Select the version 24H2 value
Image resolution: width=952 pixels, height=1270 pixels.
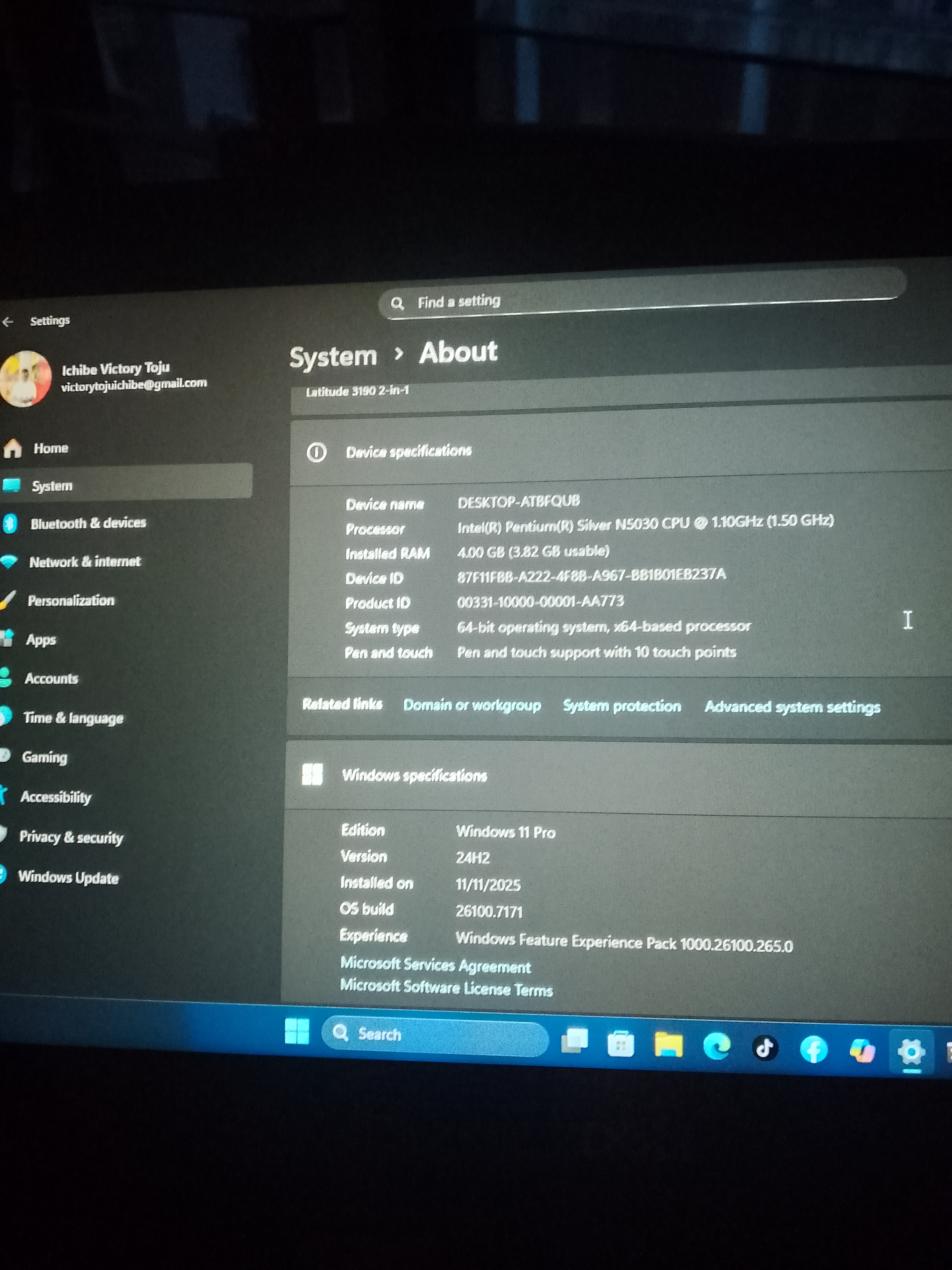[473, 858]
